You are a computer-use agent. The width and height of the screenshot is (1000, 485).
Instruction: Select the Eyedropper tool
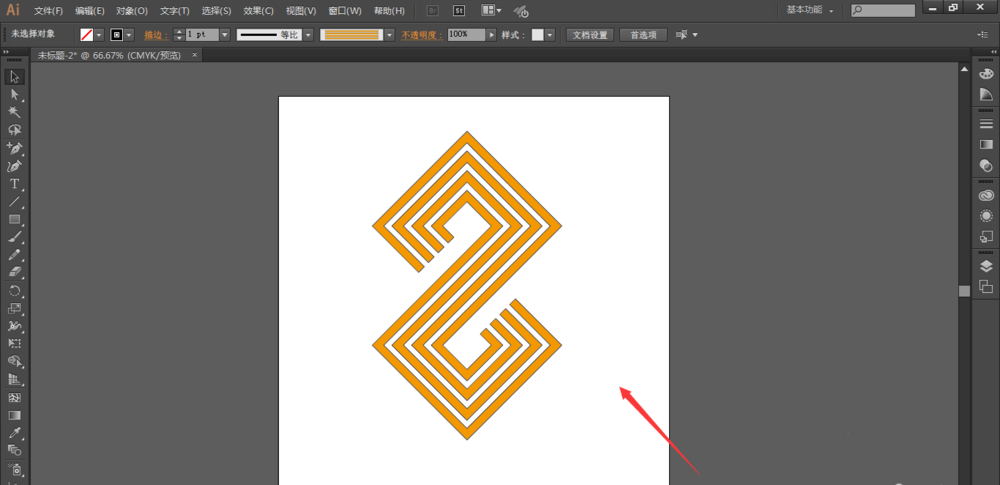pyautogui.click(x=15, y=432)
